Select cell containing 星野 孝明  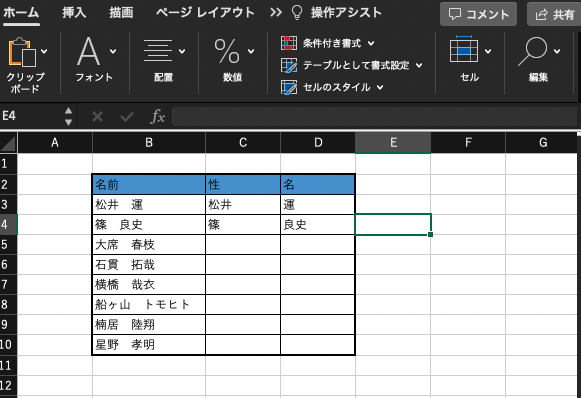(x=149, y=345)
